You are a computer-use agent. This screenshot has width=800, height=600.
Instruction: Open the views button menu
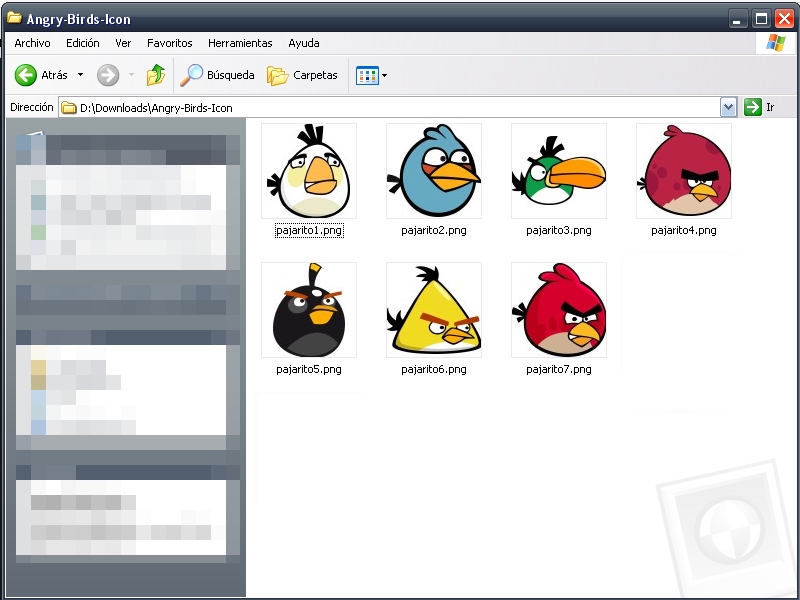click(x=371, y=76)
